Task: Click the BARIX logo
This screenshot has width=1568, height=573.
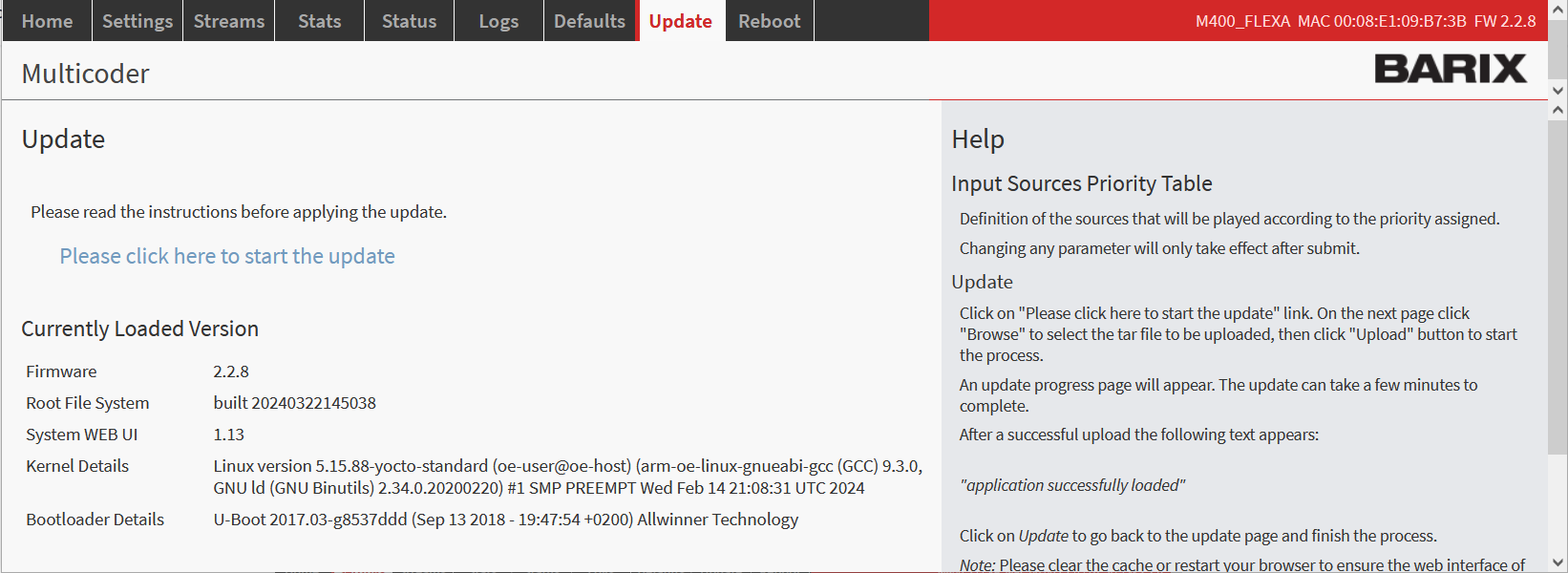Action: coord(1450,69)
